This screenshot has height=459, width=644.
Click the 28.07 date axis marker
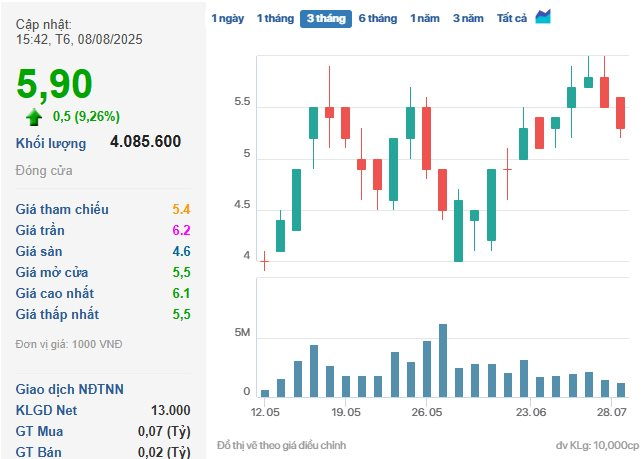click(610, 412)
